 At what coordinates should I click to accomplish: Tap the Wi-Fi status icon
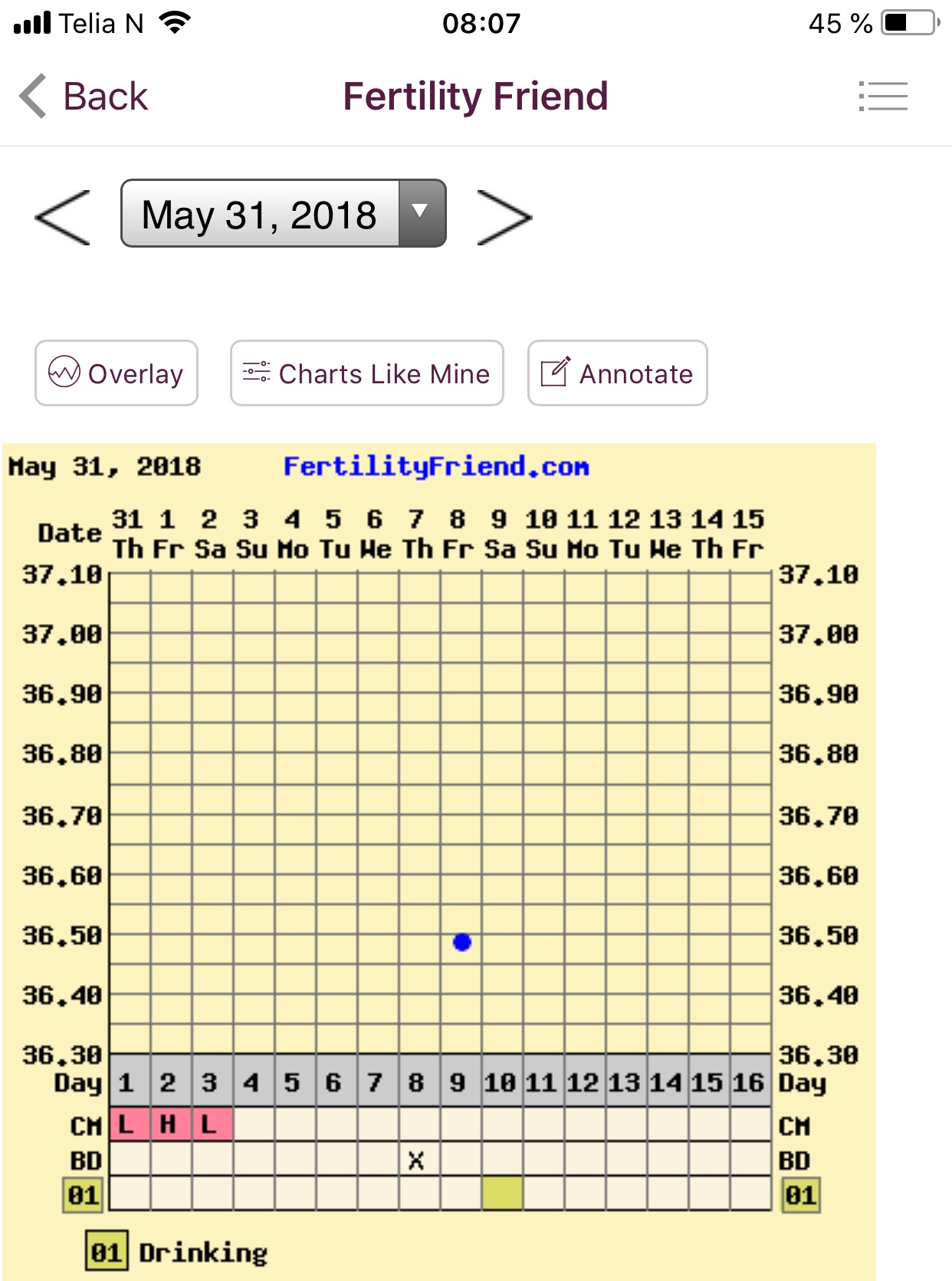tap(176, 23)
